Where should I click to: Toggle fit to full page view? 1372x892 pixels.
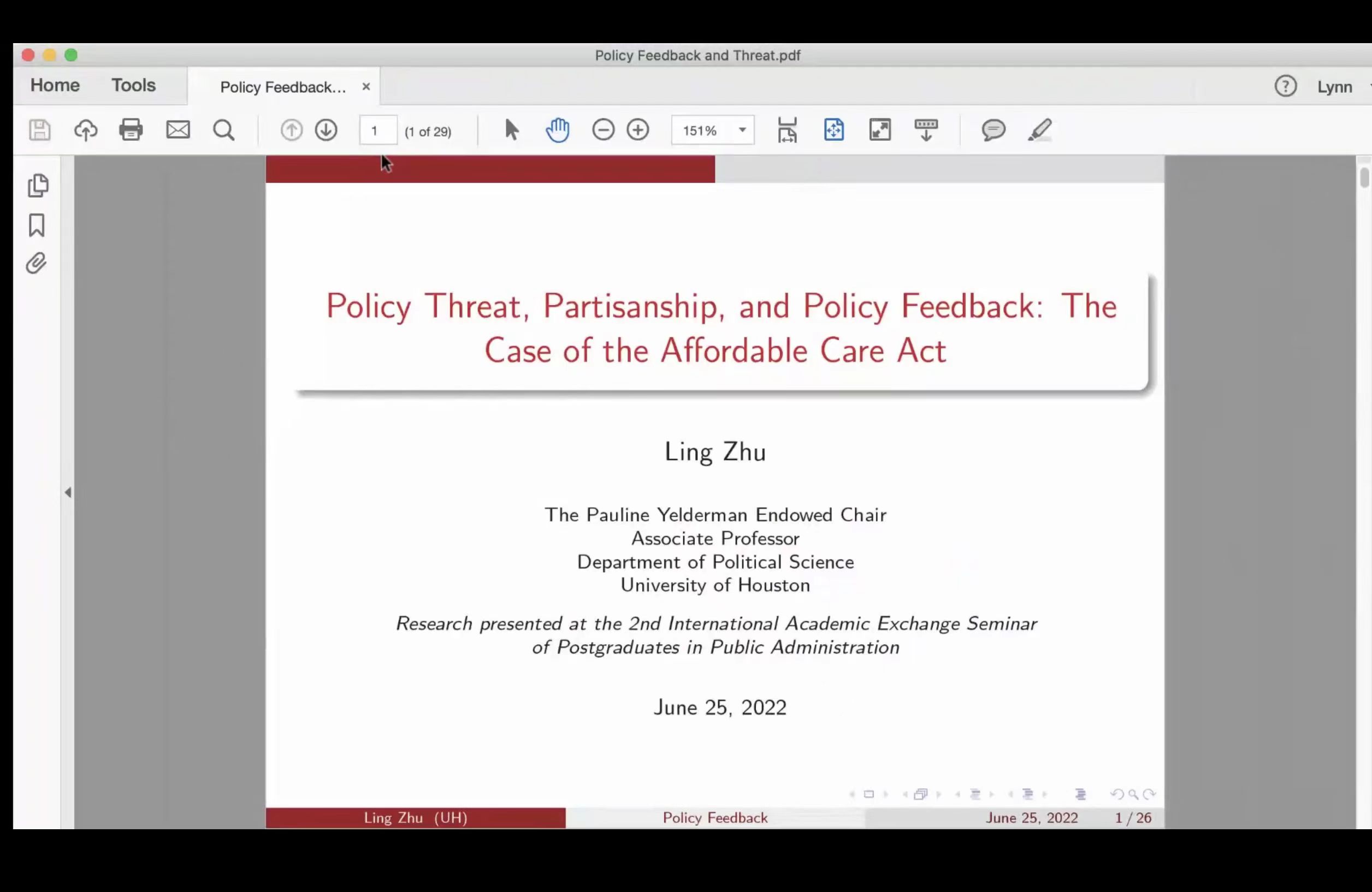coord(833,130)
